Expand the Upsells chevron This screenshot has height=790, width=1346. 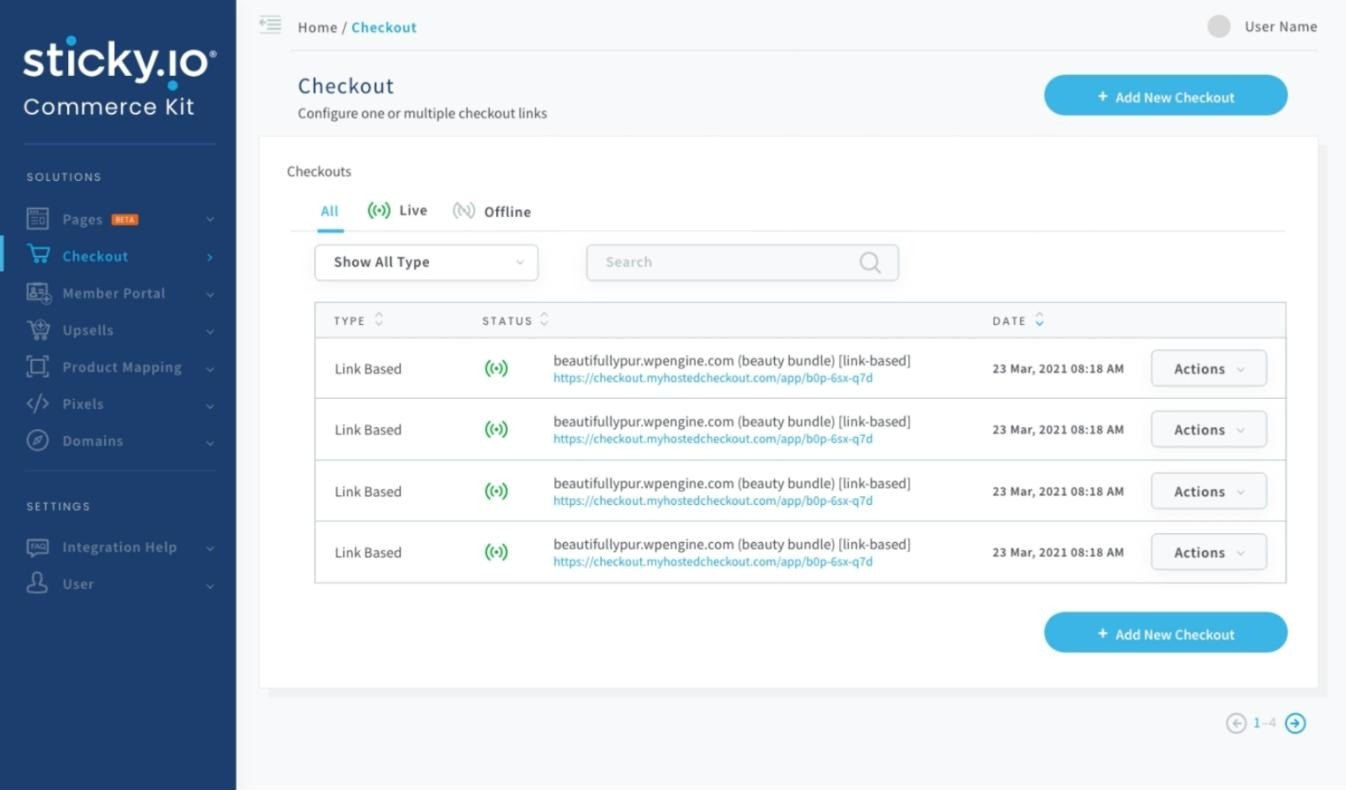tap(210, 331)
